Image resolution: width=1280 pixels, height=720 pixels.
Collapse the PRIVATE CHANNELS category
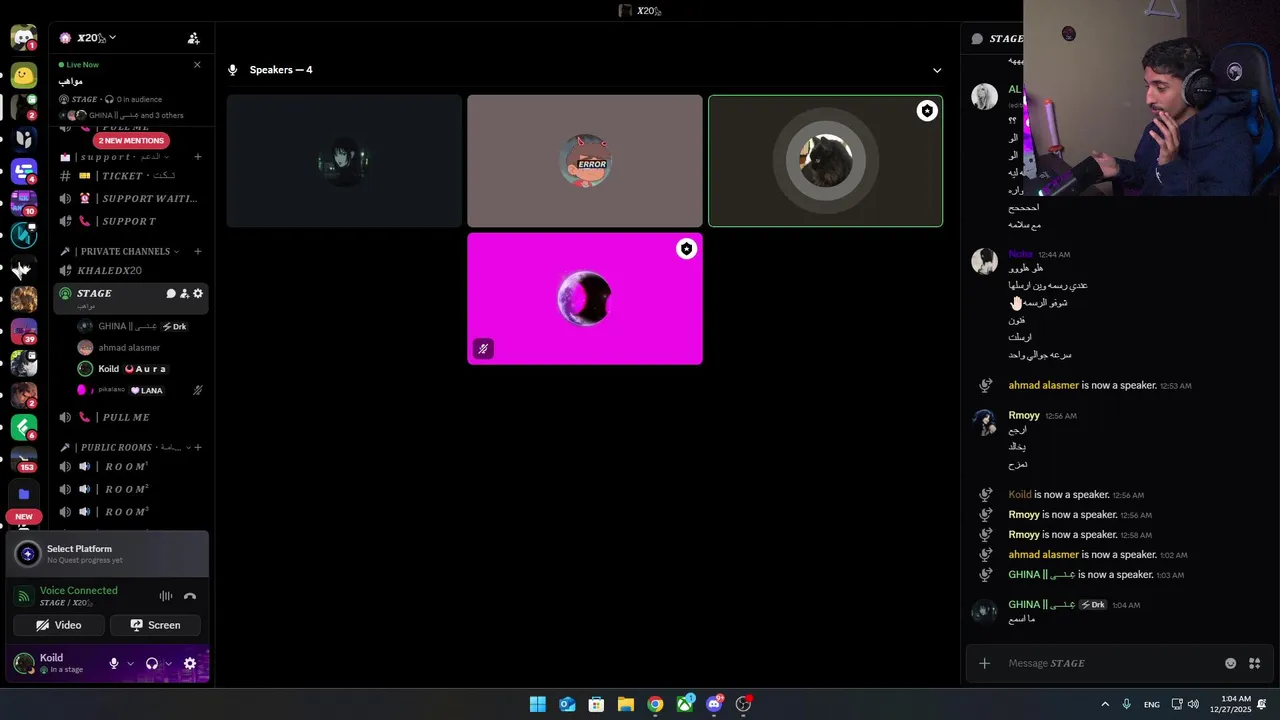pyautogui.click(x=120, y=251)
